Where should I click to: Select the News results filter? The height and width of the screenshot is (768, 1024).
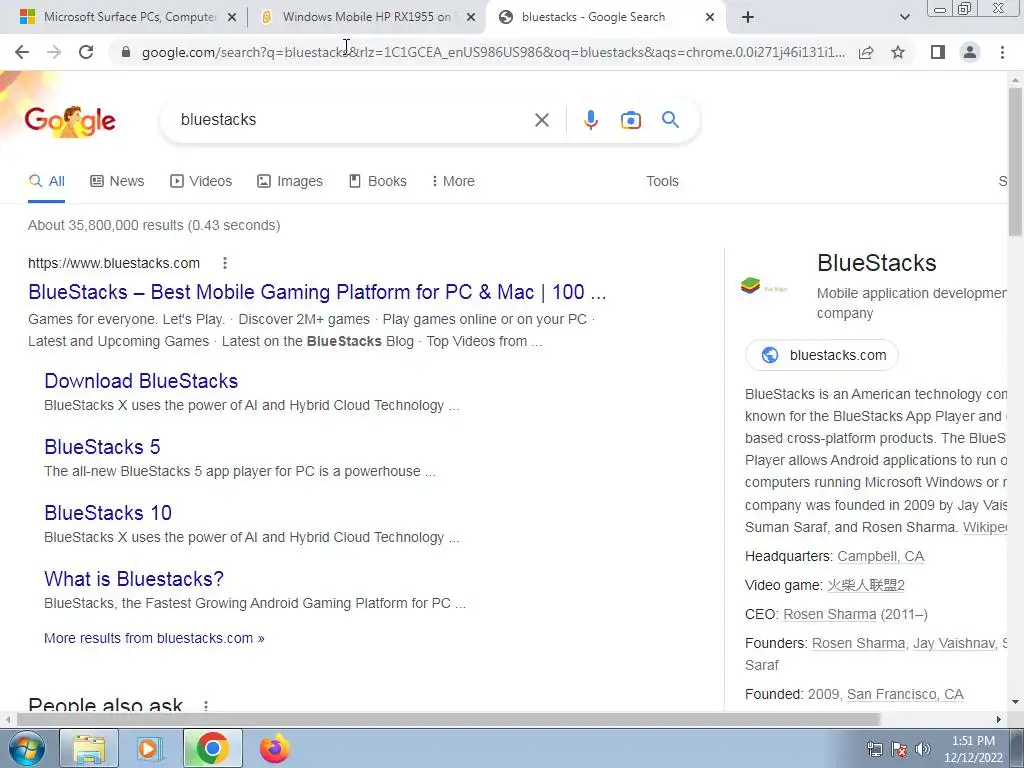tap(117, 182)
